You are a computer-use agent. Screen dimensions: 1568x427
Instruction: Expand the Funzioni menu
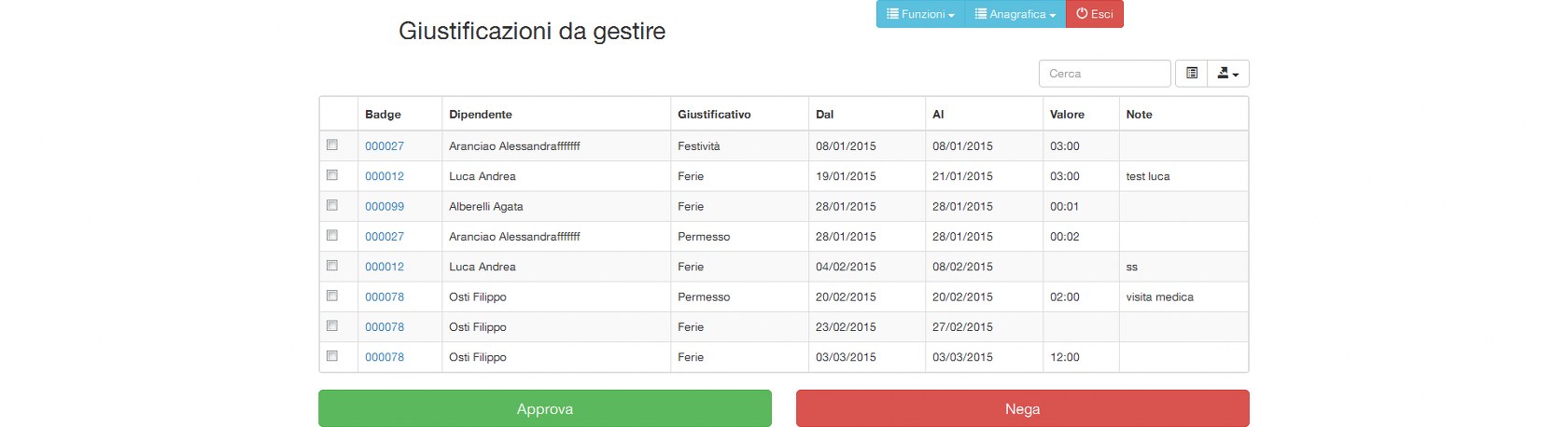click(920, 14)
